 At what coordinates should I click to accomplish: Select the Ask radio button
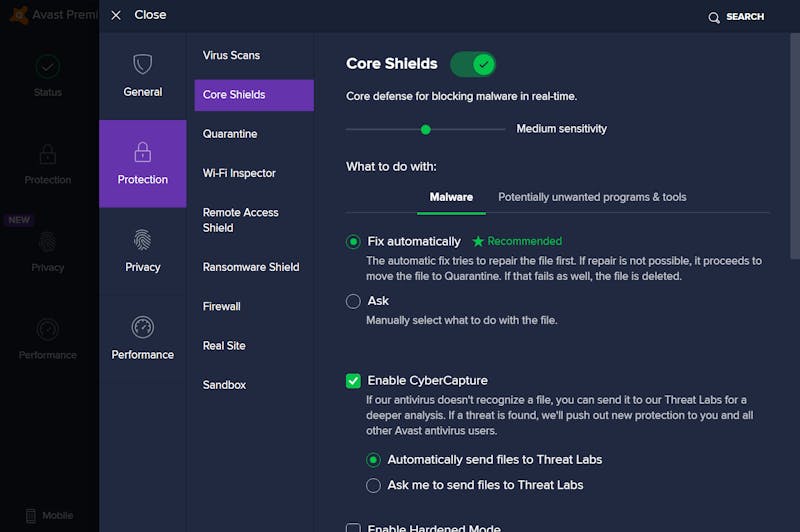point(353,301)
